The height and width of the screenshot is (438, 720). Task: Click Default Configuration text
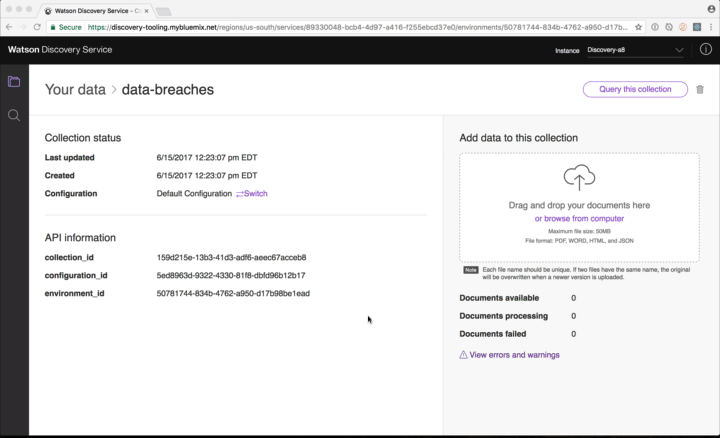pos(194,193)
